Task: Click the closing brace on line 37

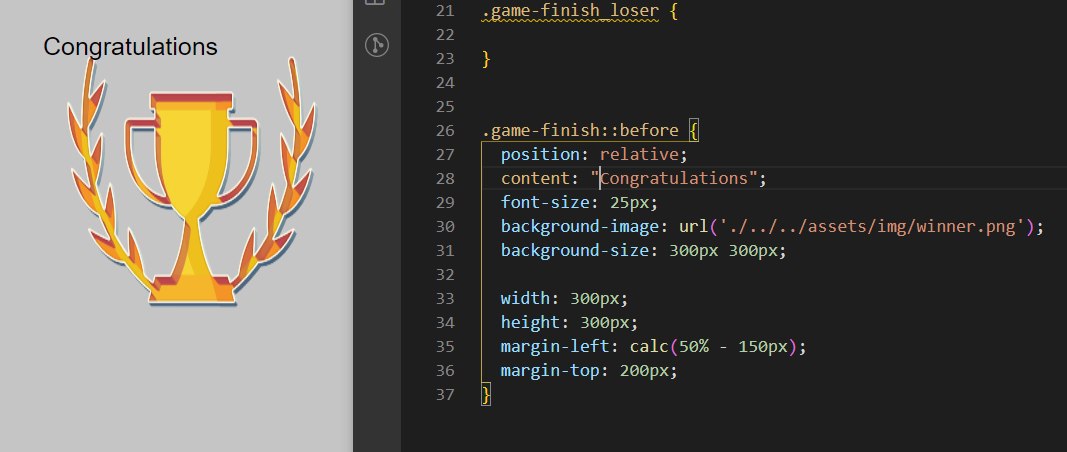Action: coord(486,394)
